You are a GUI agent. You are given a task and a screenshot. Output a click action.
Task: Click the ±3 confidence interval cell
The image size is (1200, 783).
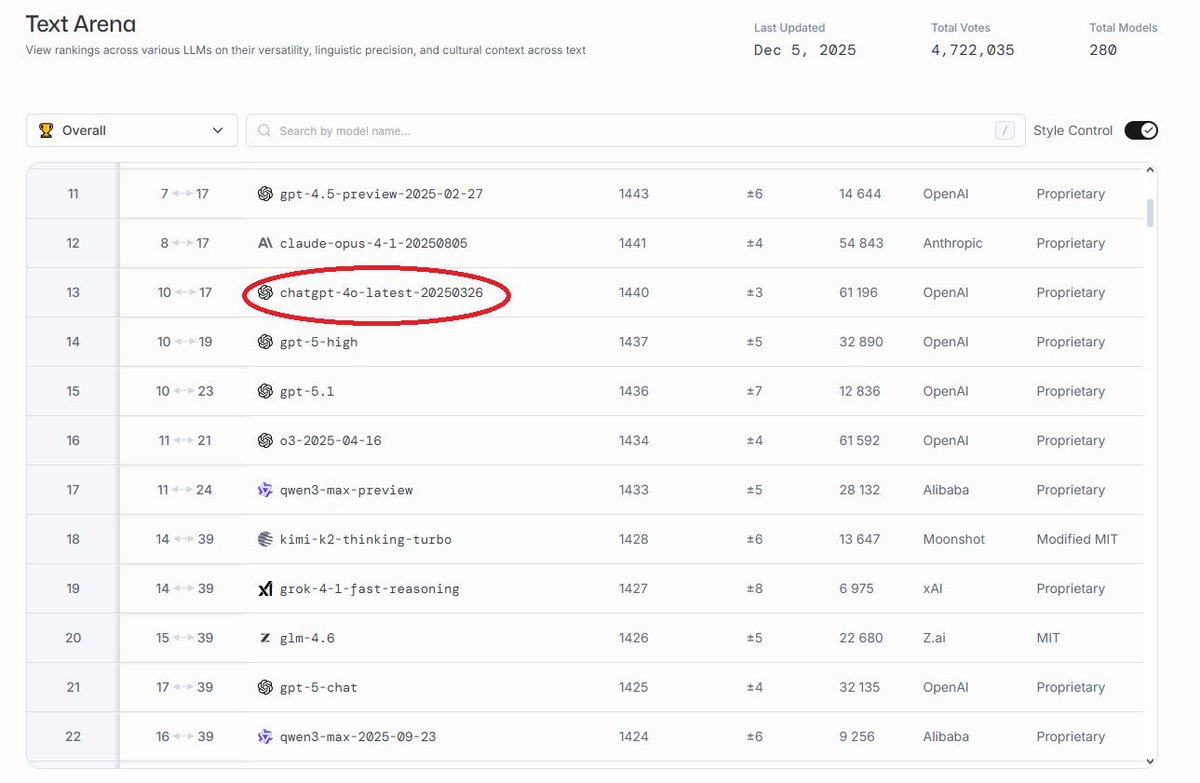click(754, 293)
